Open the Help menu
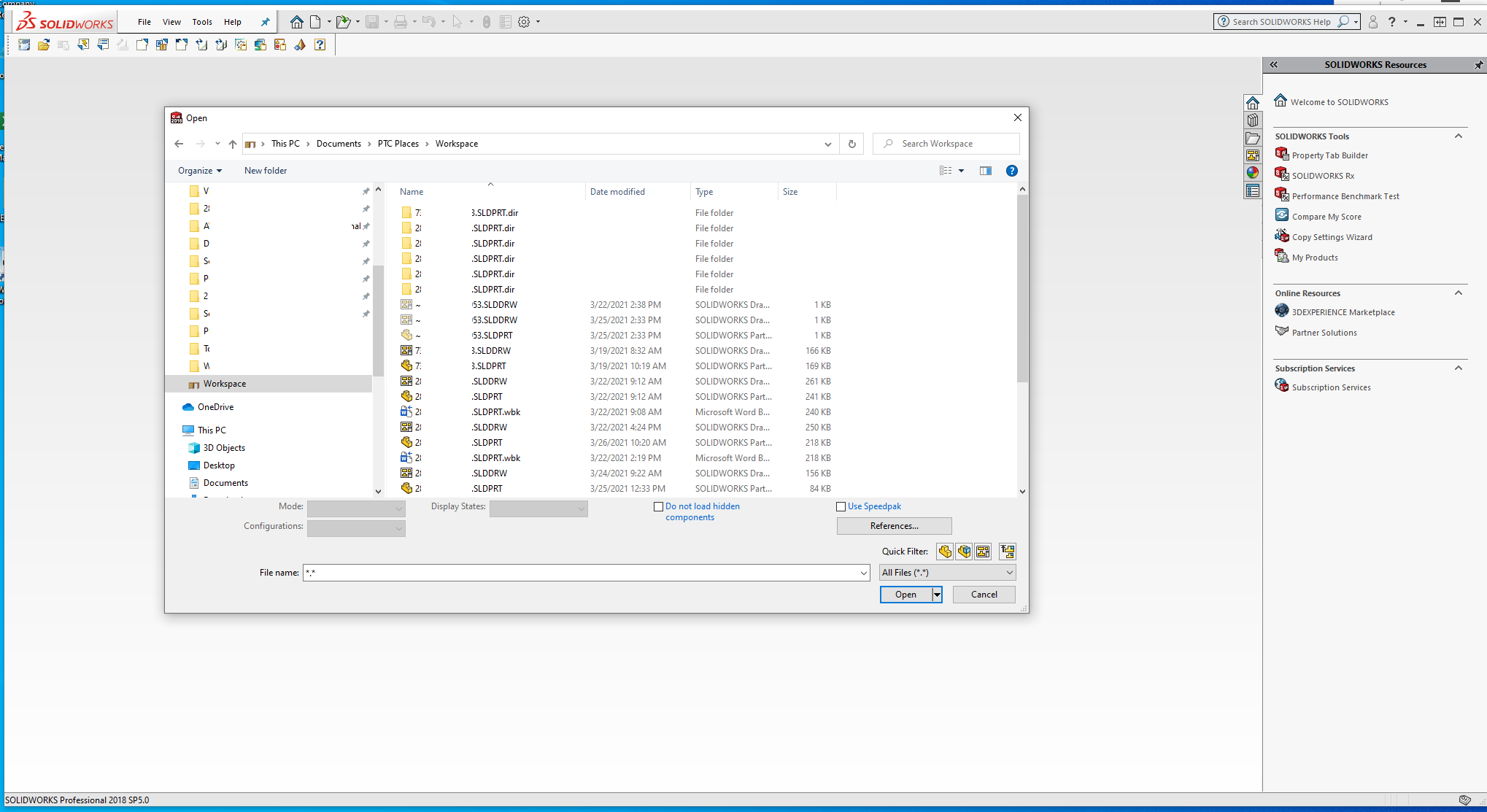The width and height of the screenshot is (1487, 812). coord(232,22)
